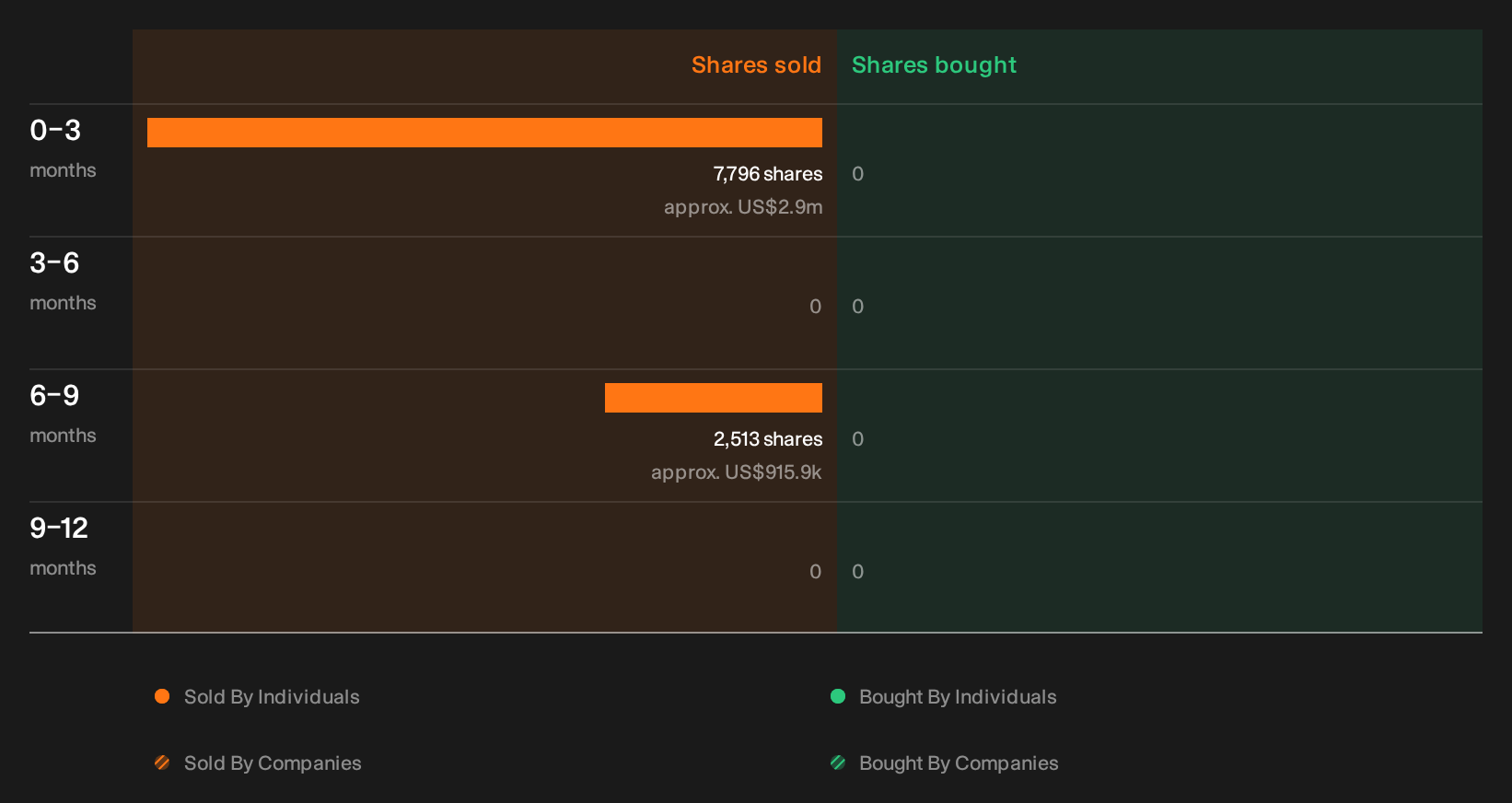Click the approx. US$2.9m label
Image resolution: width=1512 pixels, height=803 pixels.
[743, 207]
